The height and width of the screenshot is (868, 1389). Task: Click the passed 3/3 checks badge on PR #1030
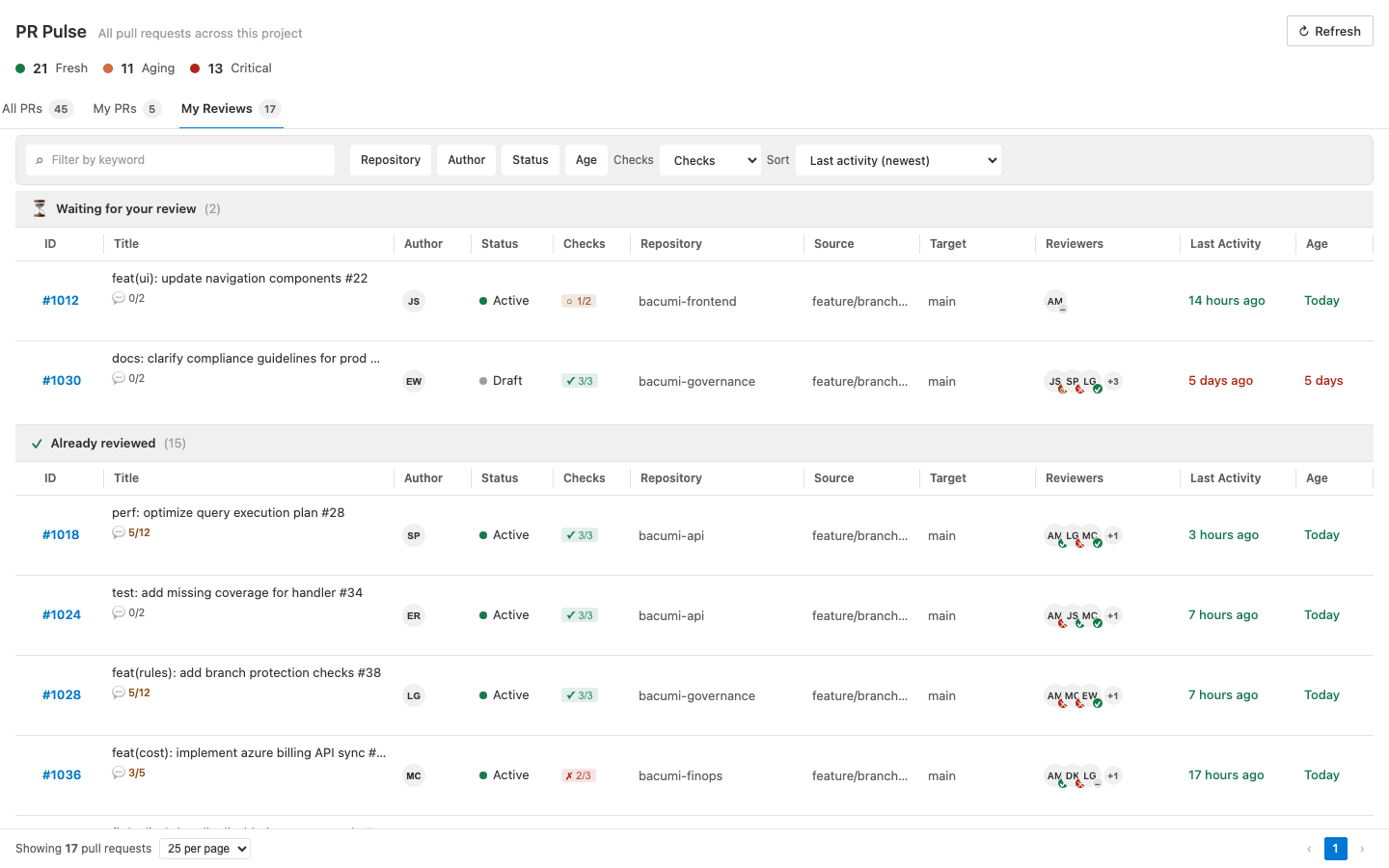coord(580,381)
